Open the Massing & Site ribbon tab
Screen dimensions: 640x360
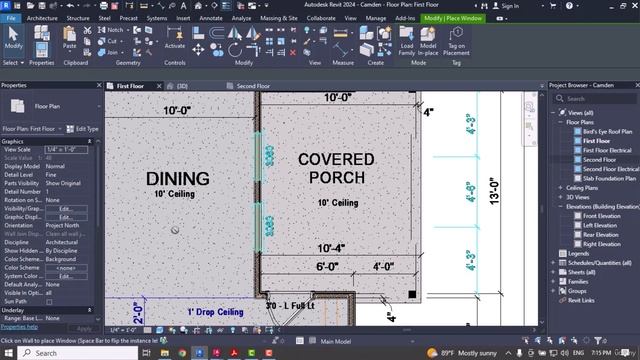click(279, 18)
